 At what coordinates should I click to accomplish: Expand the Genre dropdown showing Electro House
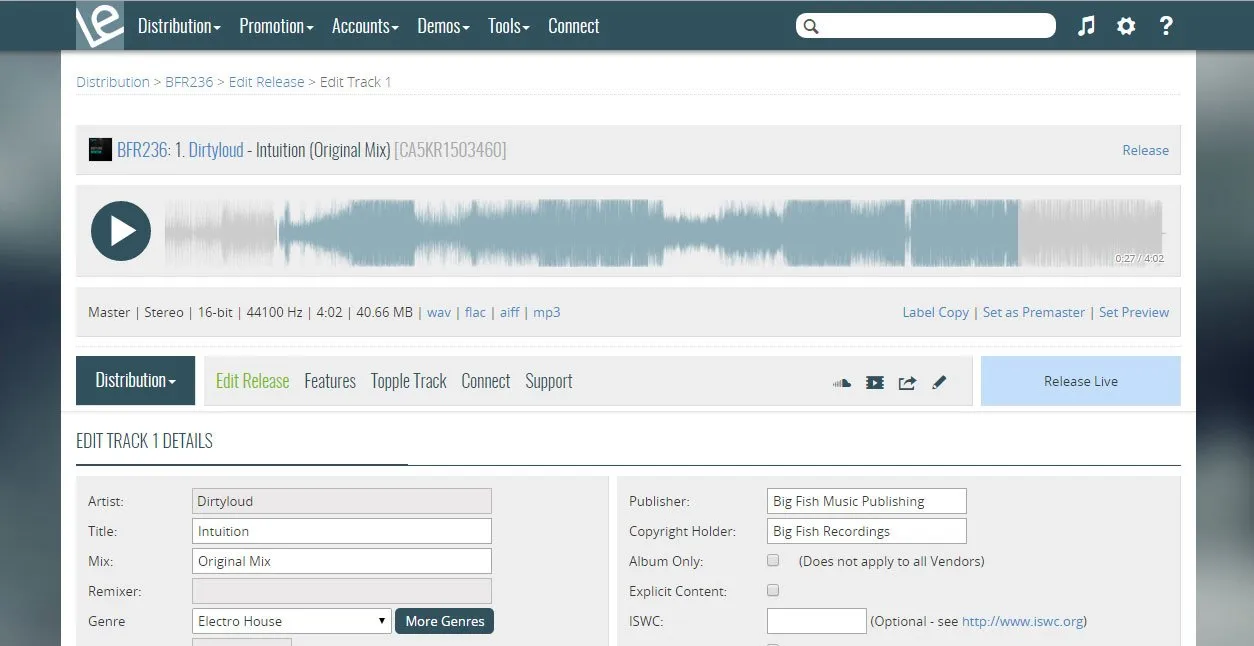pyautogui.click(x=290, y=620)
